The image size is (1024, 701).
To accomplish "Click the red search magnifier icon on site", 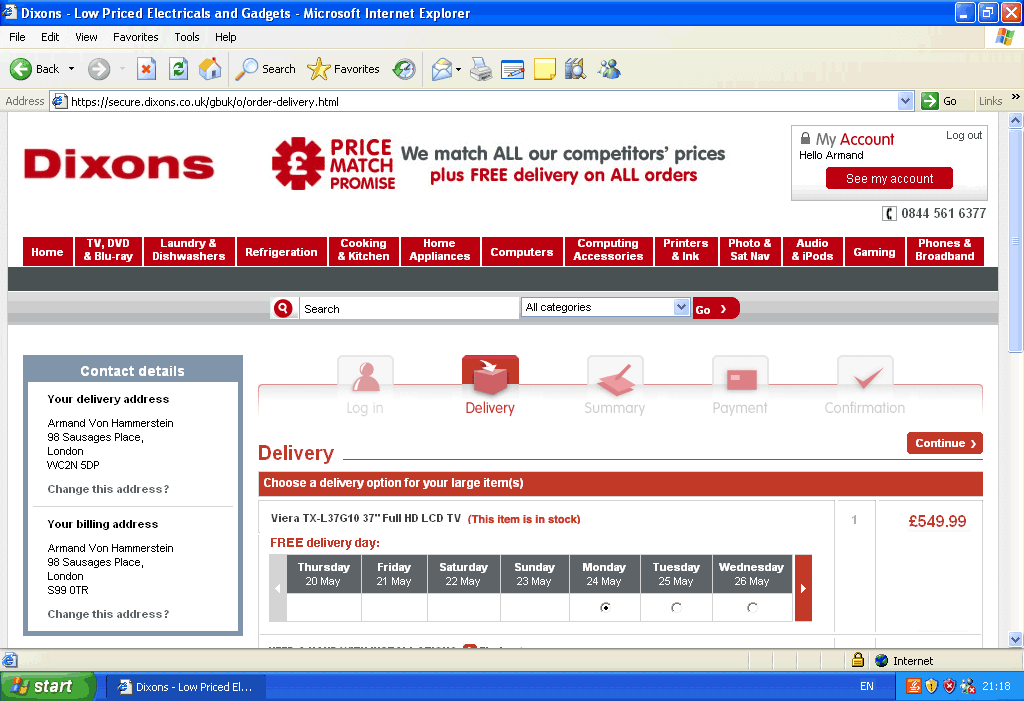I will click(283, 308).
